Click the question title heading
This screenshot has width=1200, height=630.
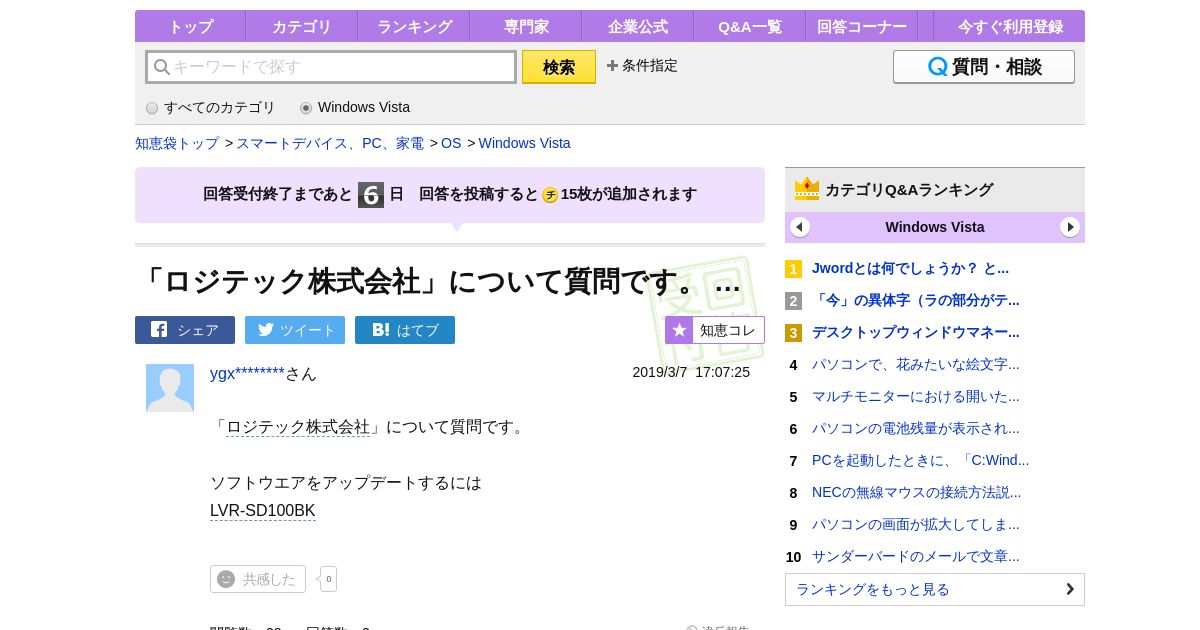tap(439, 282)
